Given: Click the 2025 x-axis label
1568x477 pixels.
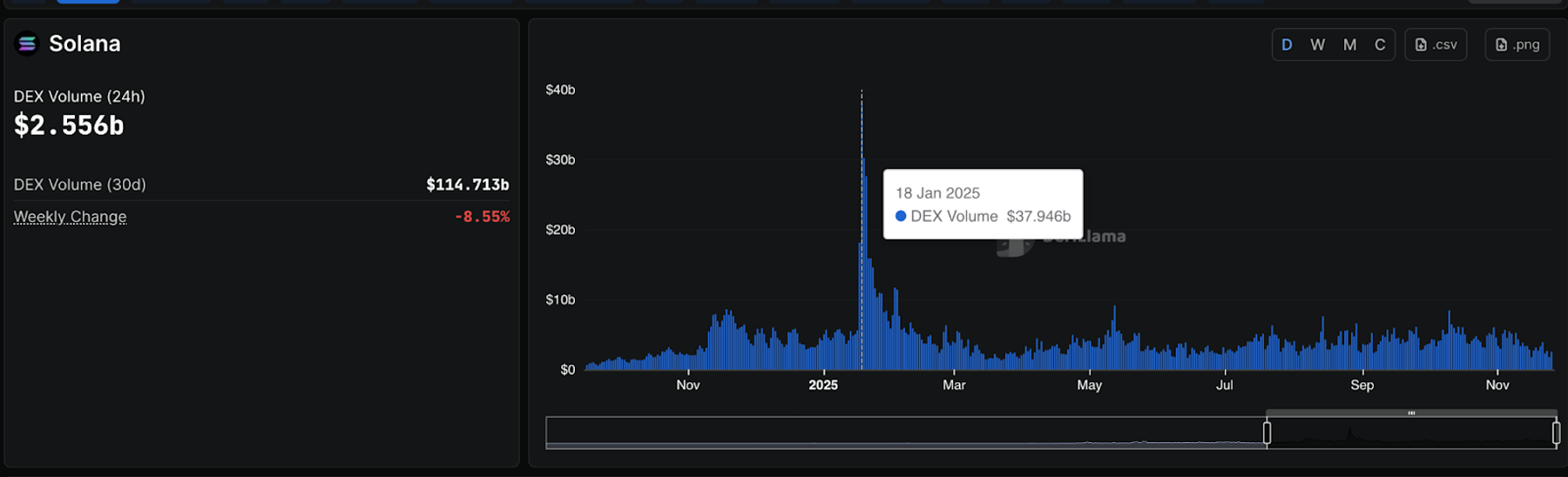Looking at the screenshot, I should click(823, 385).
